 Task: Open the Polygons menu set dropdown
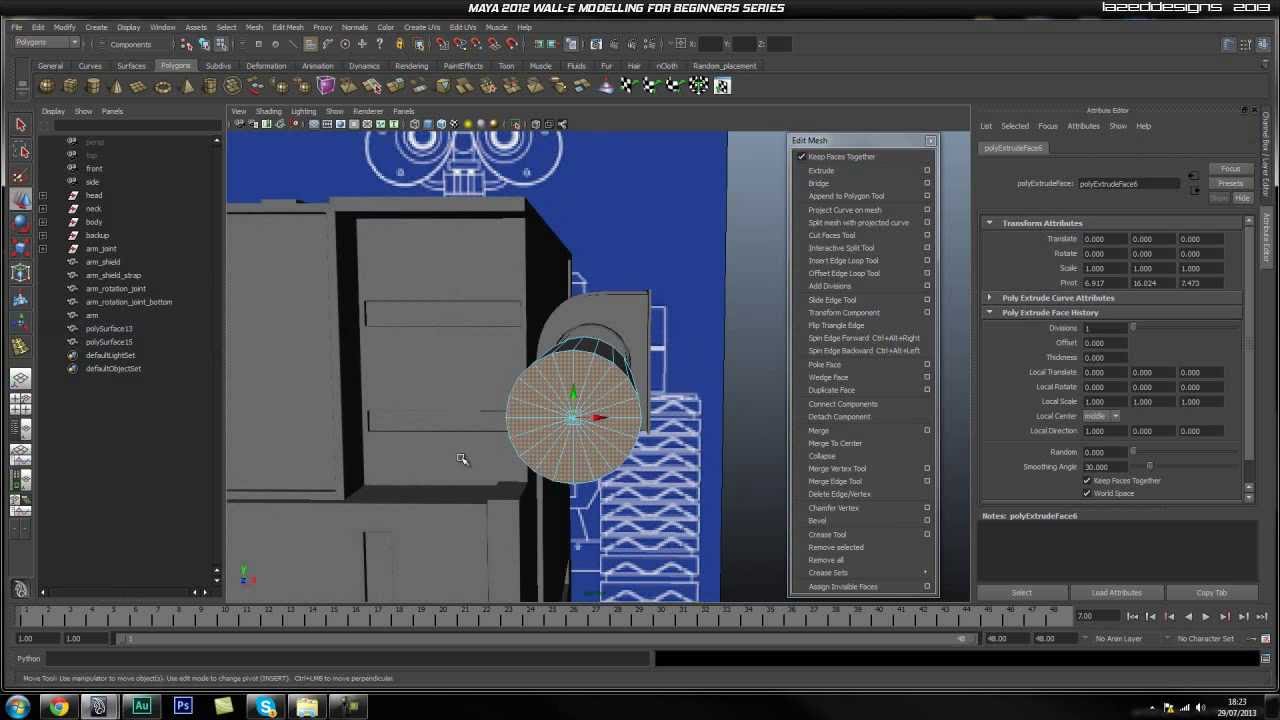click(x=46, y=43)
